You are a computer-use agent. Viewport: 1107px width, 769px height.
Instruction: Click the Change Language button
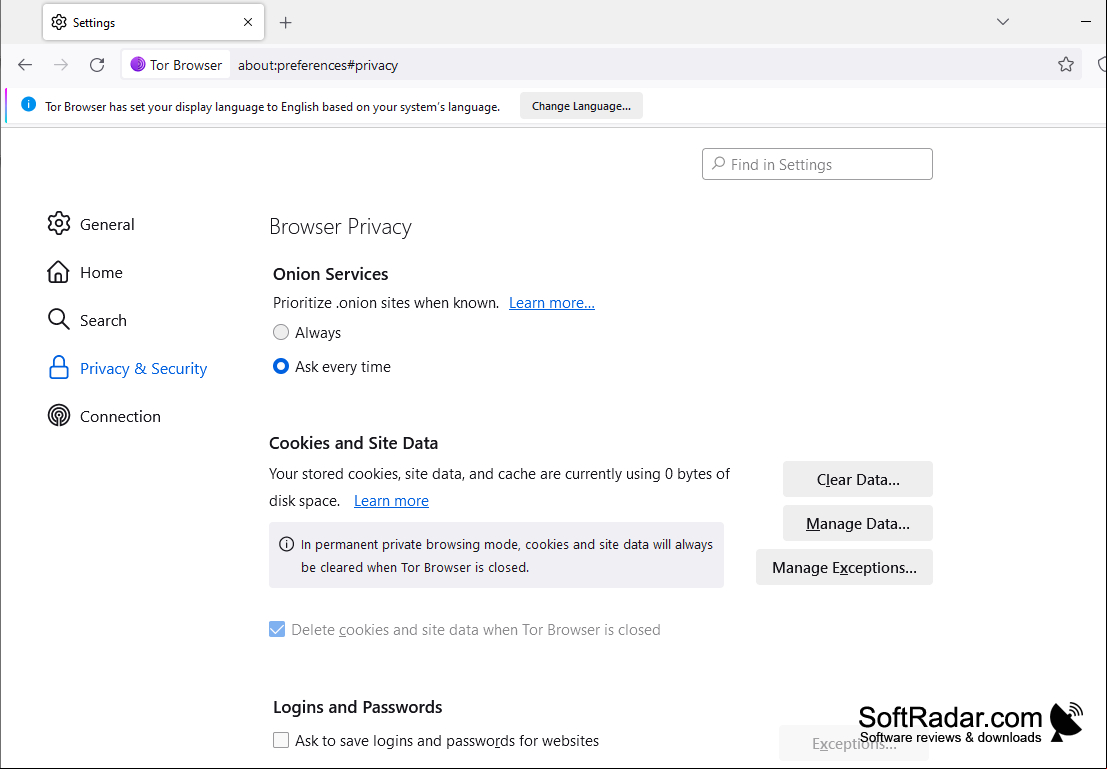point(582,106)
